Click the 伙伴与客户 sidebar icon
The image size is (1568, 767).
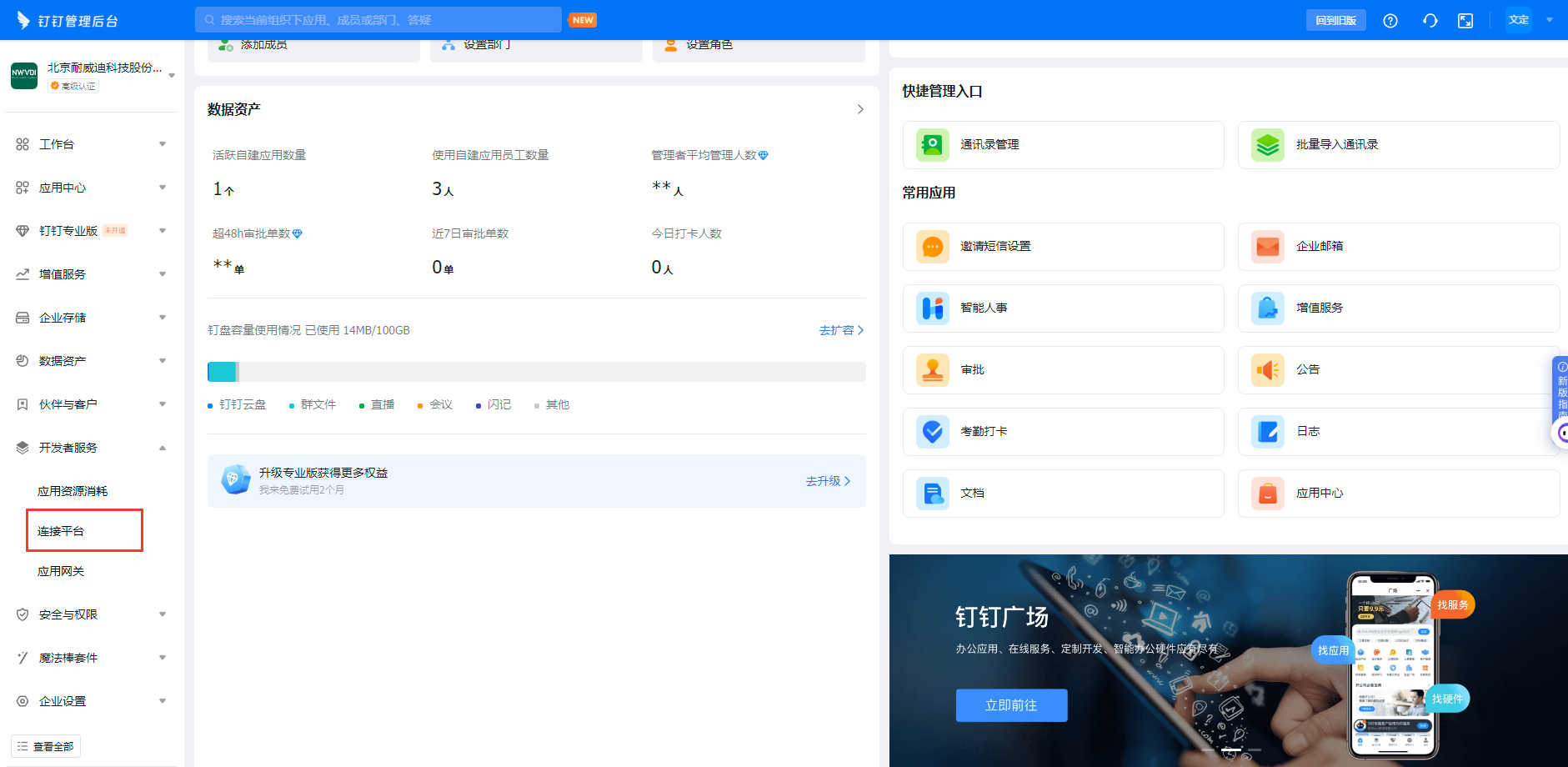[23, 404]
